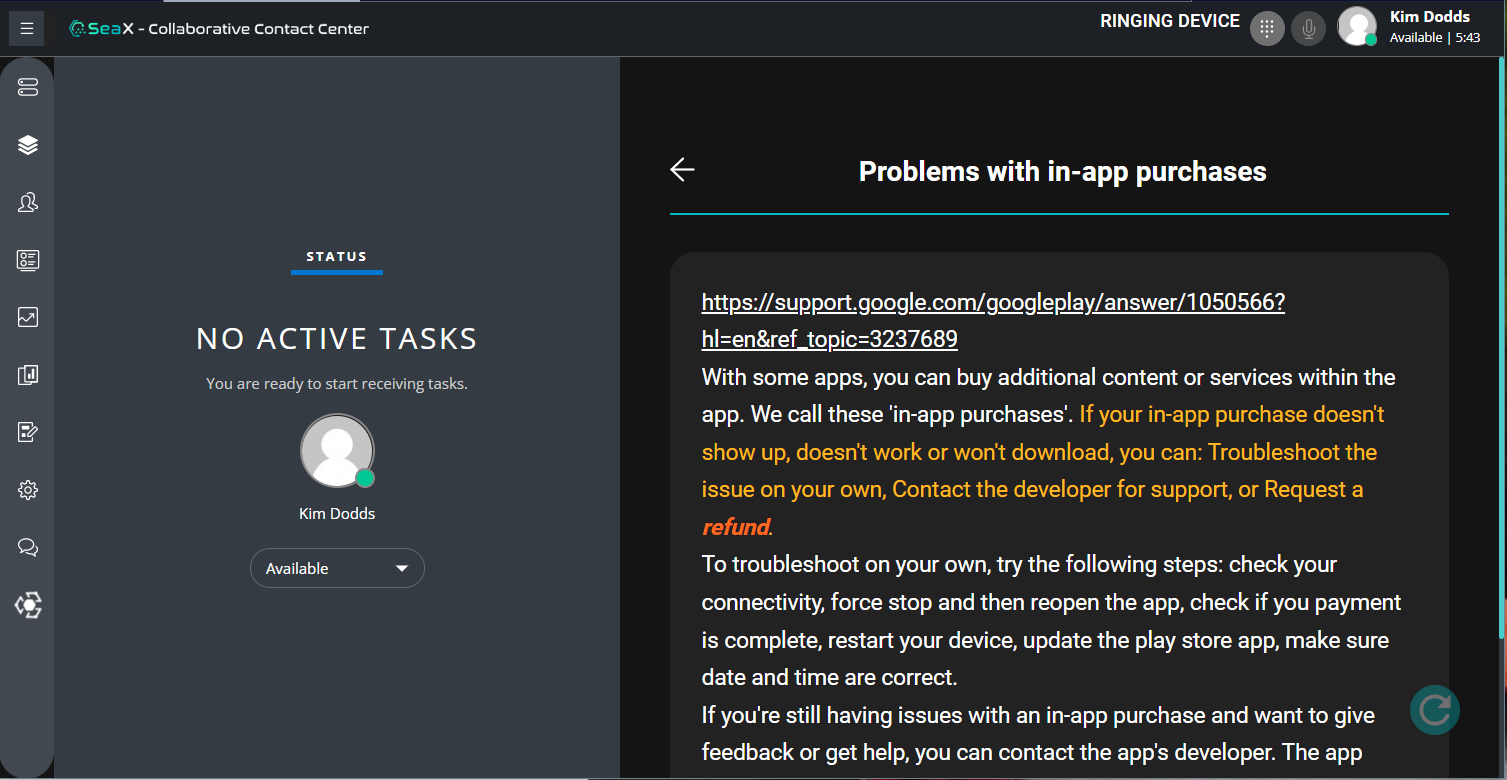Open the chat bubbles icon in sidebar

tap(28, 548)
